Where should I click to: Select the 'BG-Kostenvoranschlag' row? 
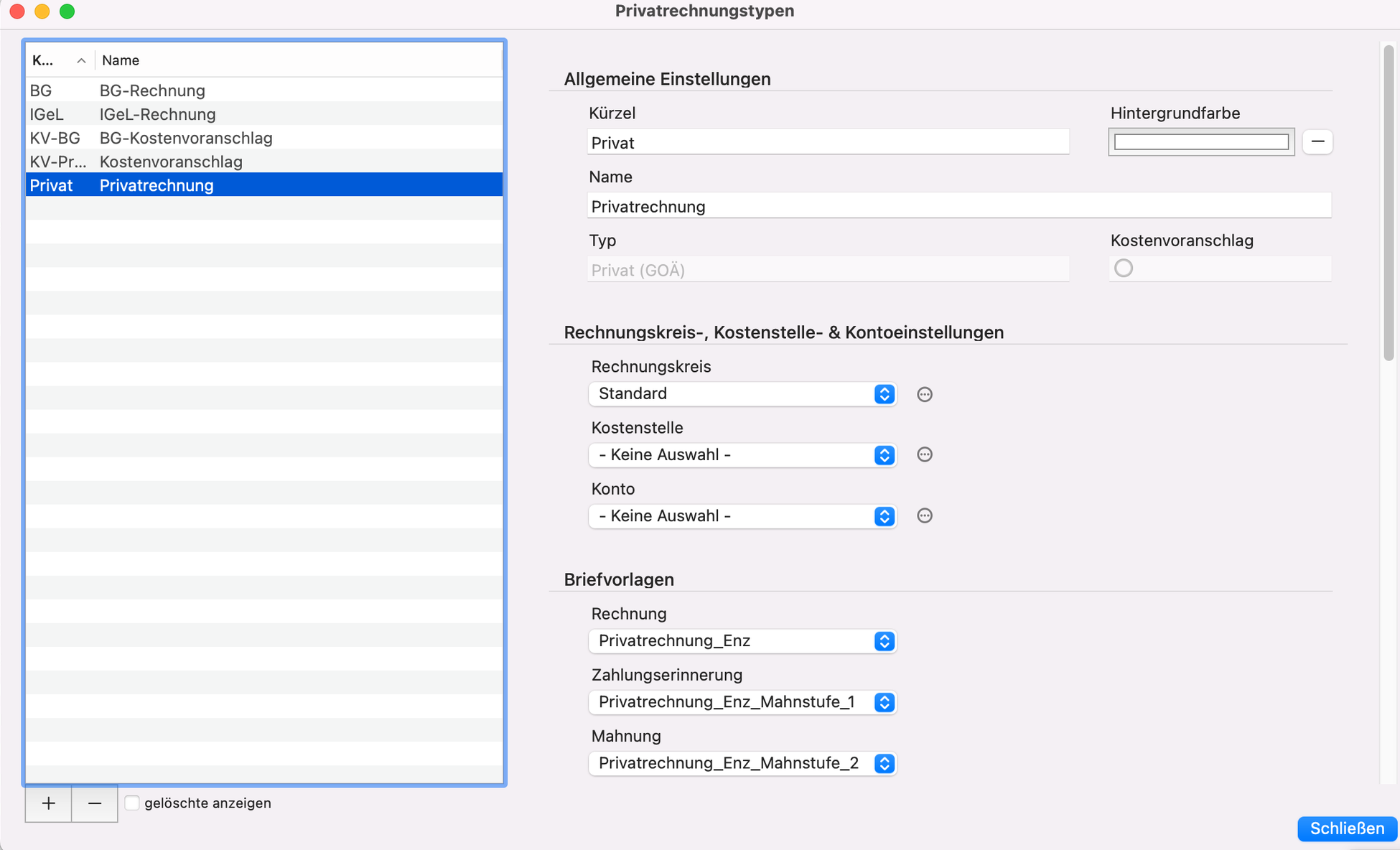click(x=264, y=138)
